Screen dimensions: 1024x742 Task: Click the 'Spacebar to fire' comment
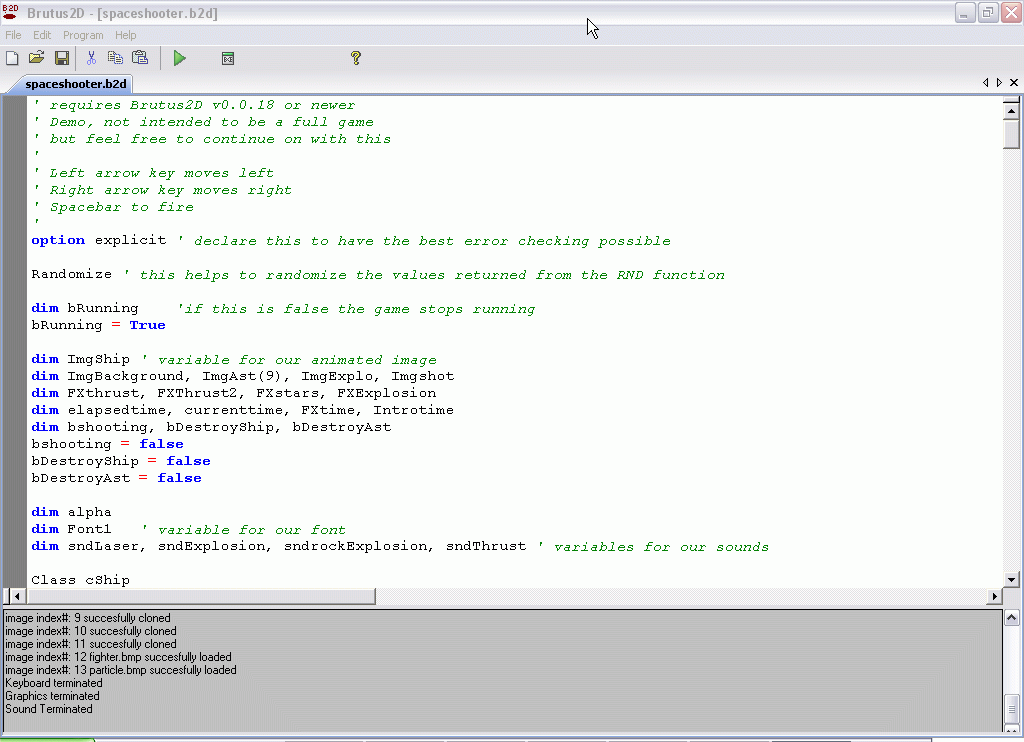[x=114, y=206]
